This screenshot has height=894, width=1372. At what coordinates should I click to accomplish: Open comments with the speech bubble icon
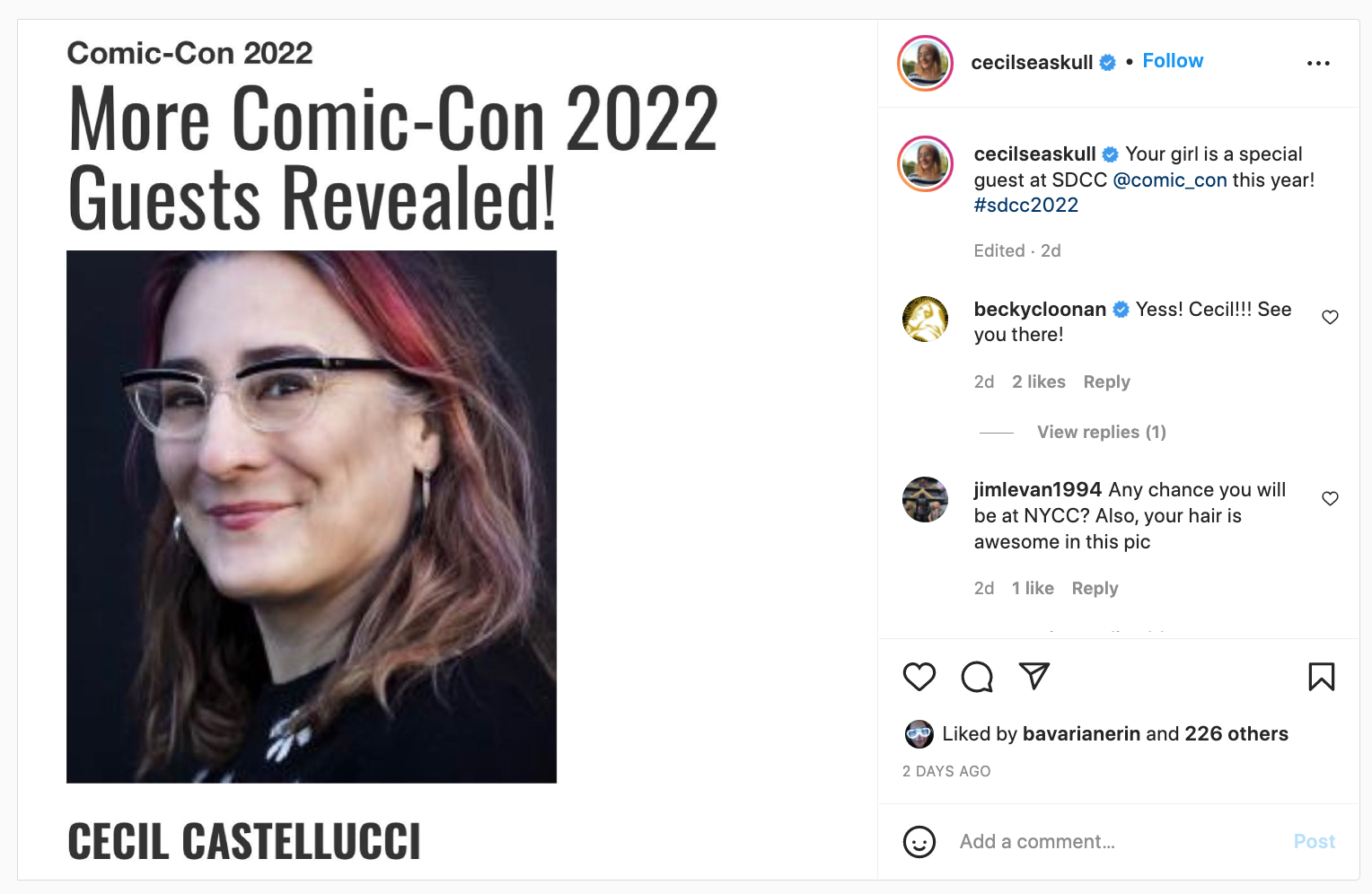(977, 677)
